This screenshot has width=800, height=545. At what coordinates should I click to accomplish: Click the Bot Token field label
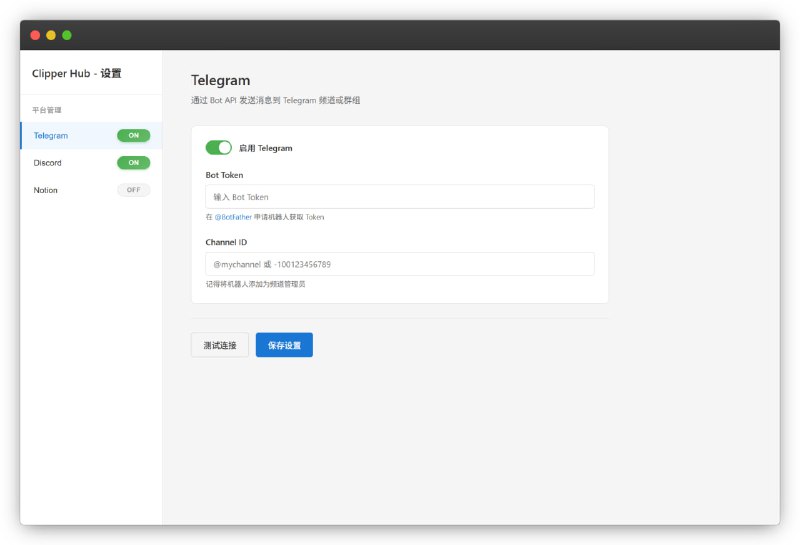pyautogui.click(x=224, y=175)
